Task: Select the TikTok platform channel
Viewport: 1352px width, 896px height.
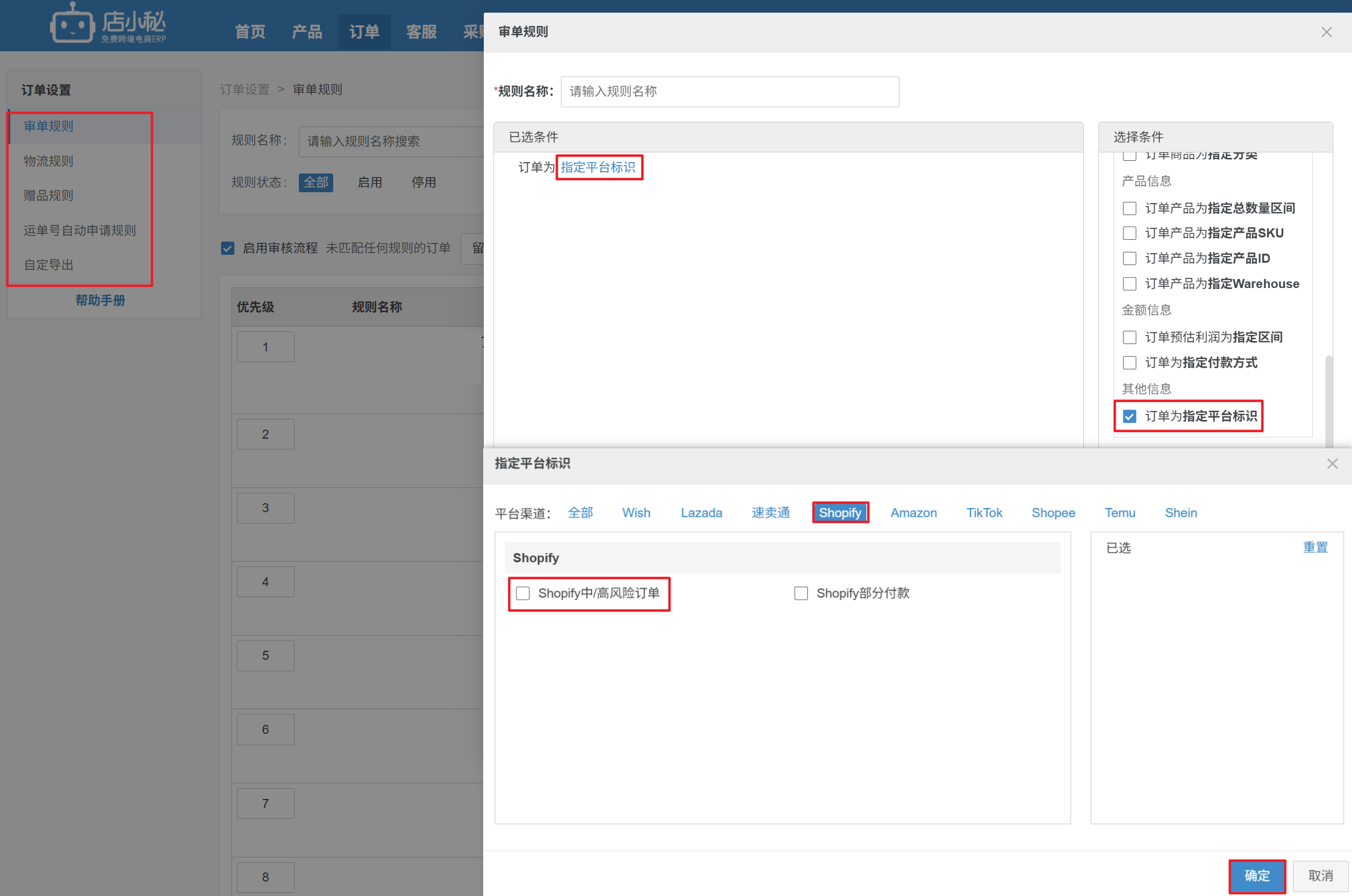Action: click(x=984, y=513)
